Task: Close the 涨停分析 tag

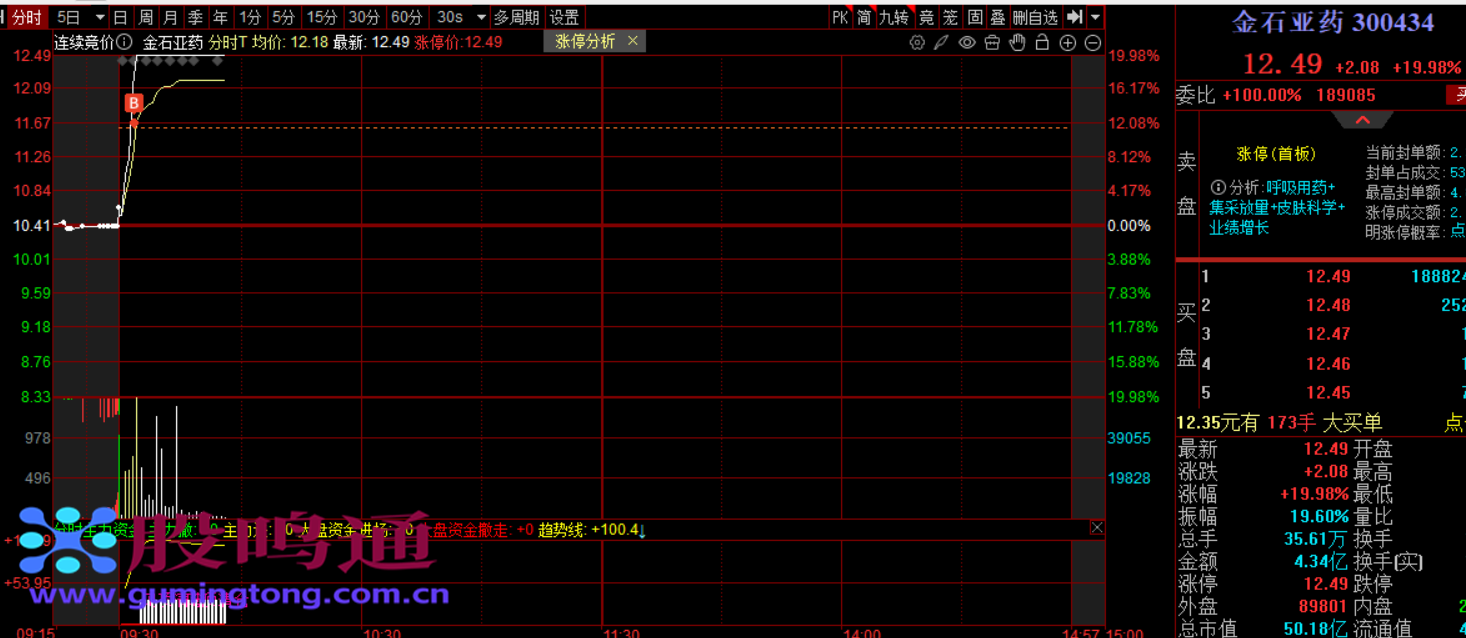Action: point(632,41)
